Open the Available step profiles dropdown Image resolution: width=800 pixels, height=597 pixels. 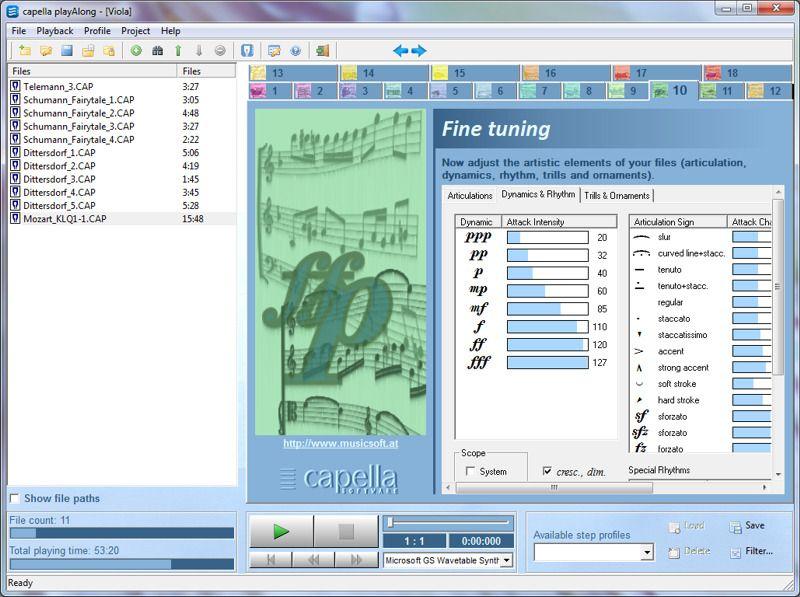pos(646,553)
